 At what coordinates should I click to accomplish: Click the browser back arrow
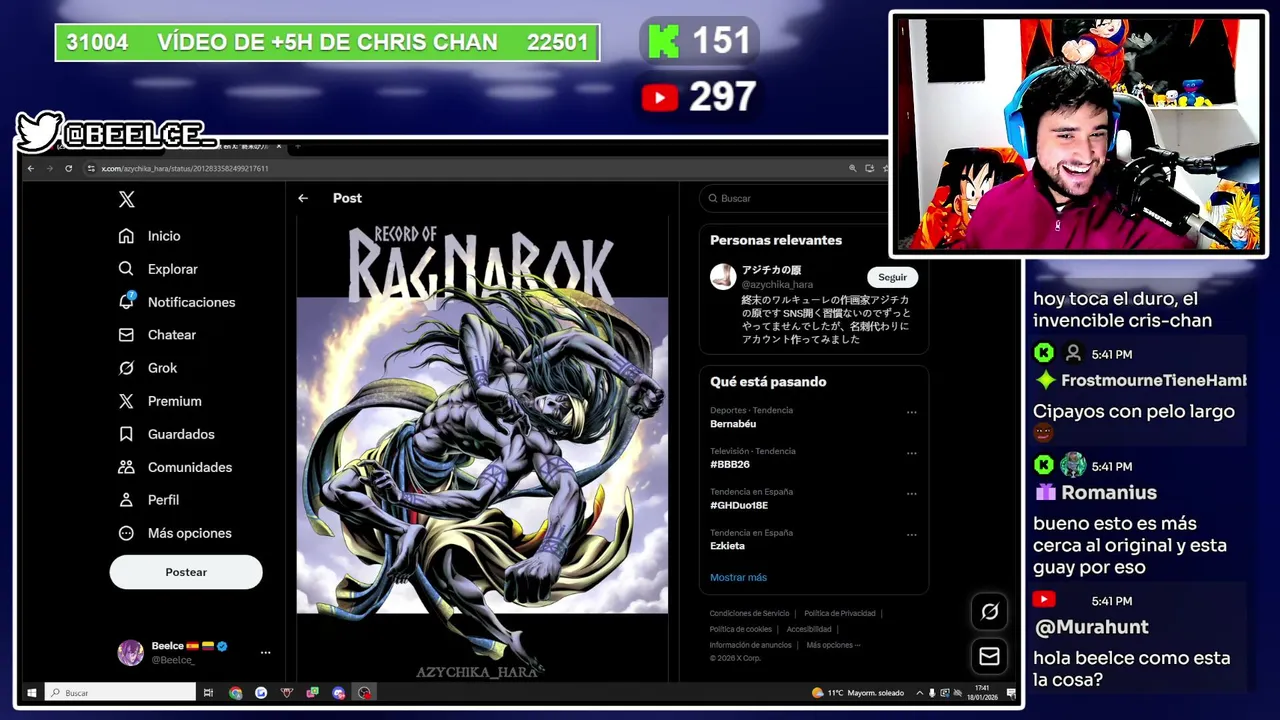pos(31,168)
